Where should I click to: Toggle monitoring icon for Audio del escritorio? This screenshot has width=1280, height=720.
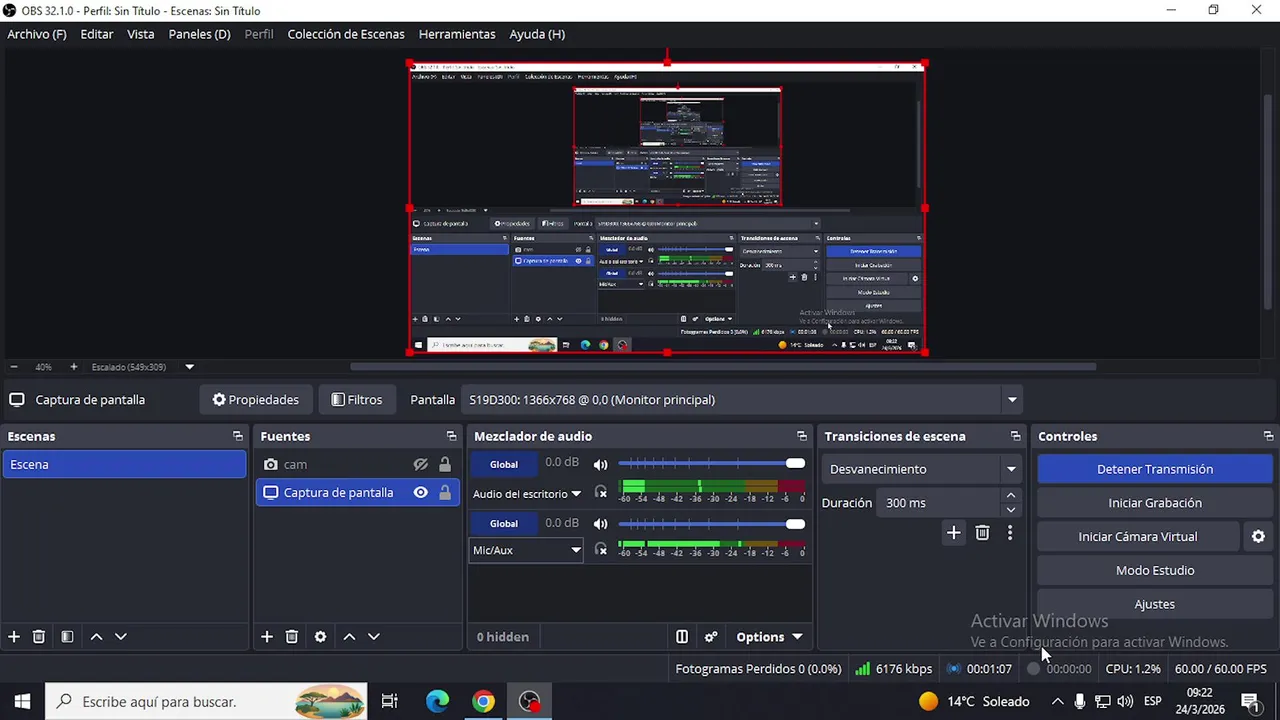[601, 492]
